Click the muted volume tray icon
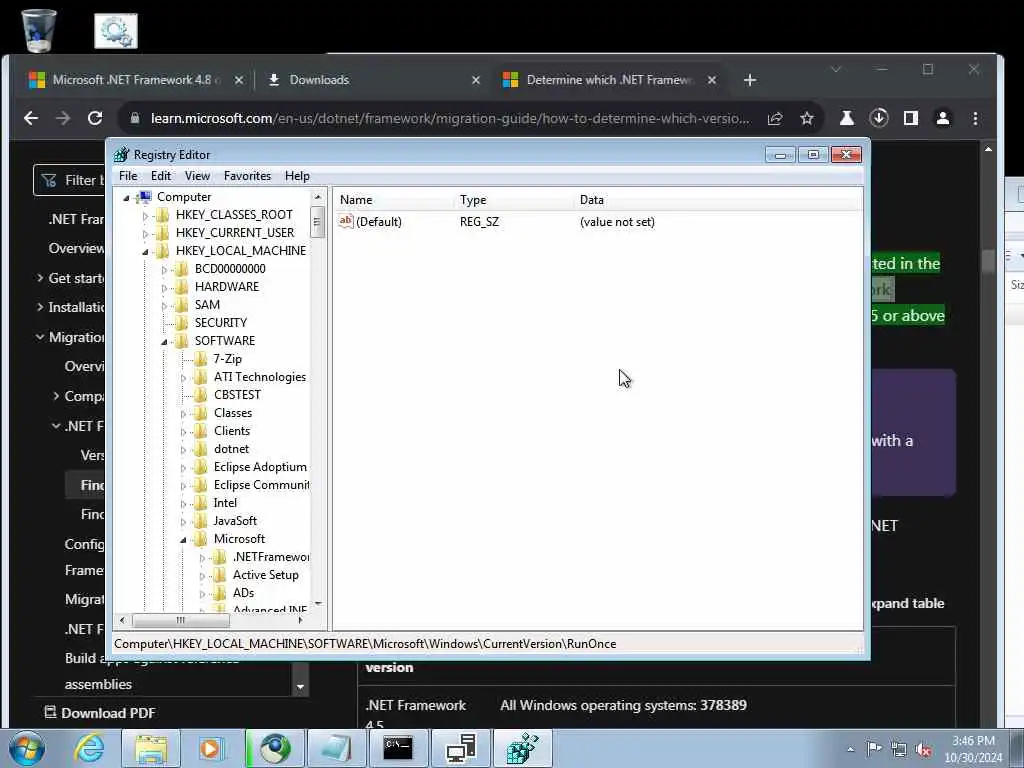The height and width of the screenshot is (768, 1024). (x=923, y=750)
